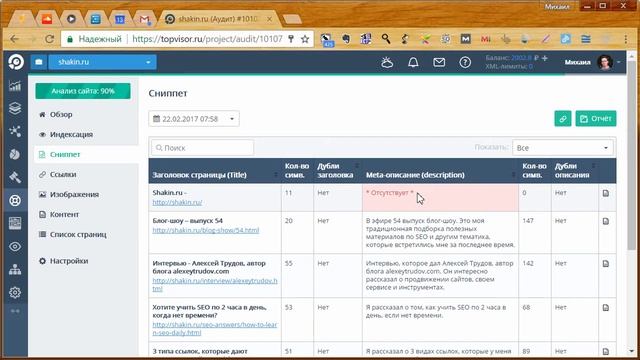This screenshot has width=640, height=360.
Task: Open the date selector 22.02.2017 07:58
Action: [194, 119]
